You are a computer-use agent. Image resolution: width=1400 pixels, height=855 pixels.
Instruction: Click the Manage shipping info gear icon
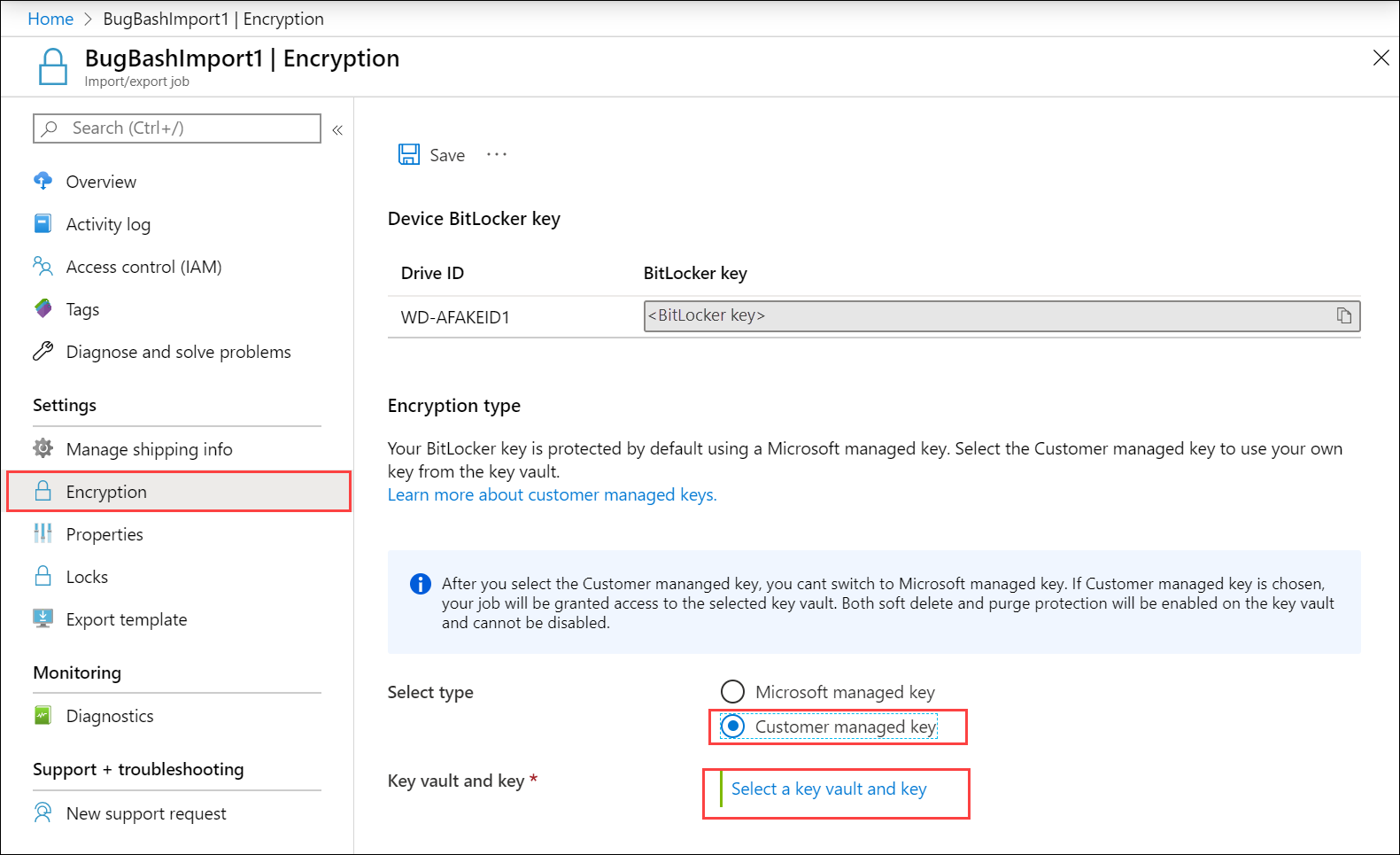(43, 448)
